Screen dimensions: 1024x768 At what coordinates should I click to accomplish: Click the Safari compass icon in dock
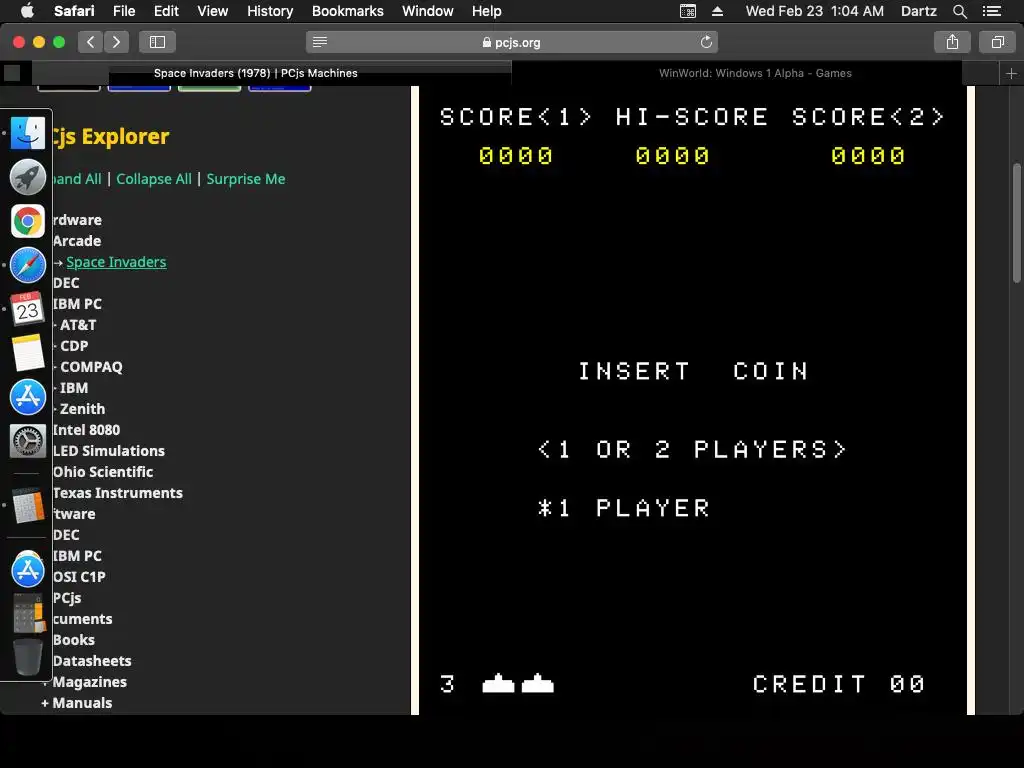(x=27, y=265)
